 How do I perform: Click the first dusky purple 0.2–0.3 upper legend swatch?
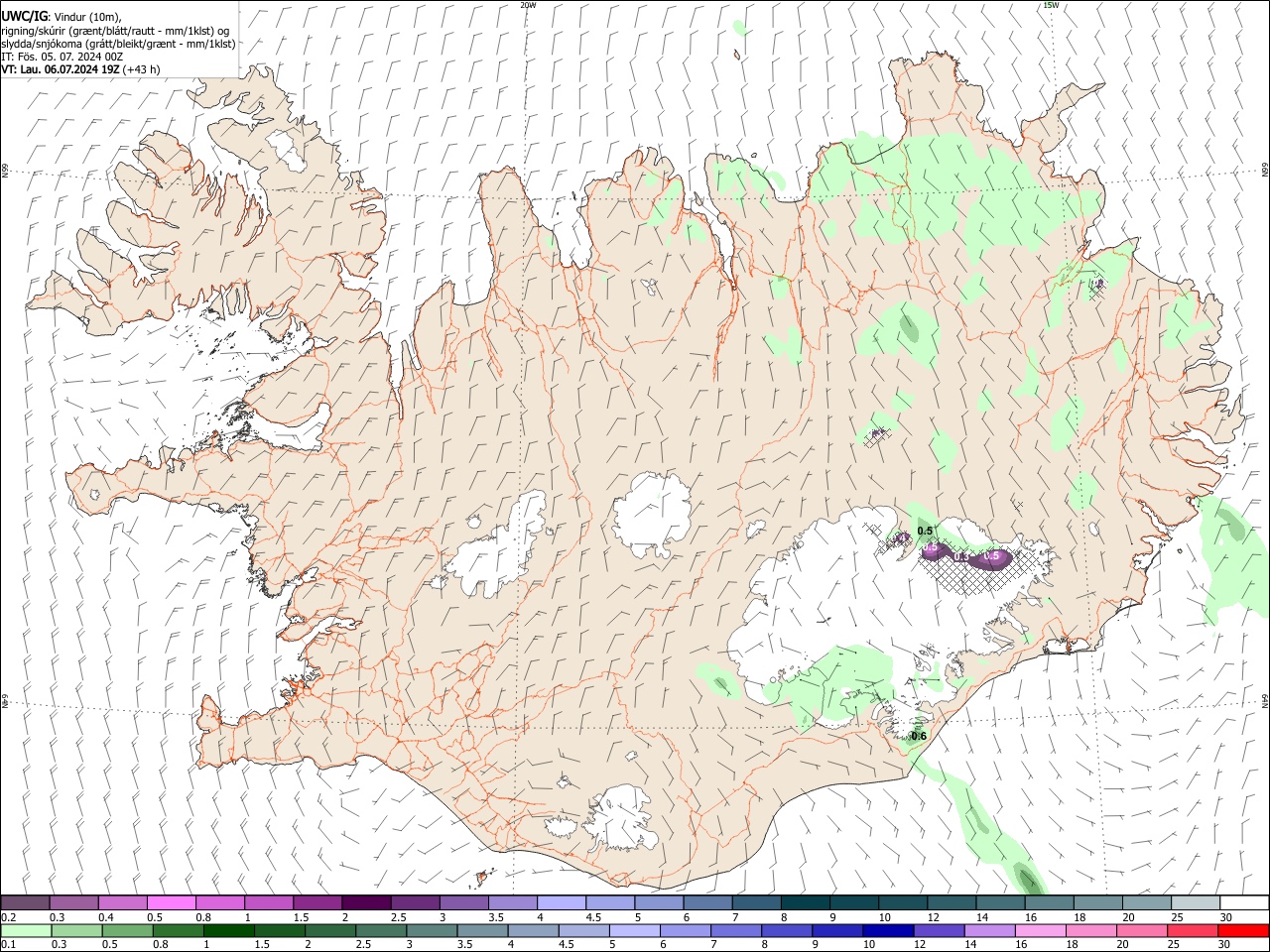pos(25,902)
